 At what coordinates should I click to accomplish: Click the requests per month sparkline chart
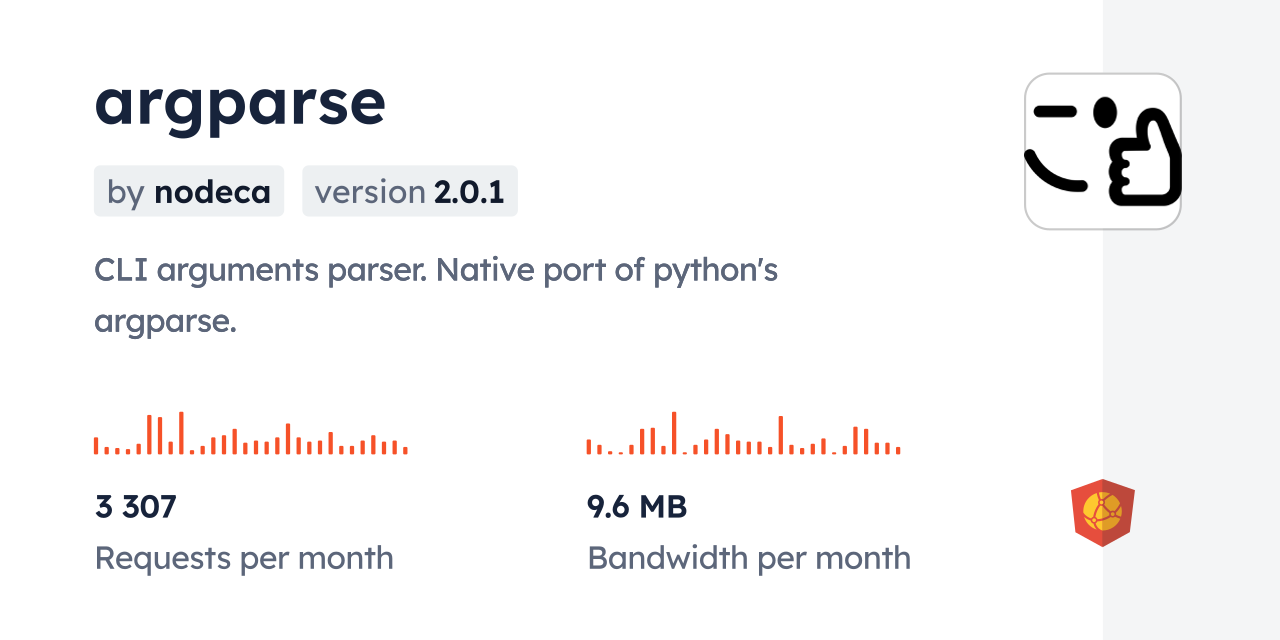tap(250, 434)
